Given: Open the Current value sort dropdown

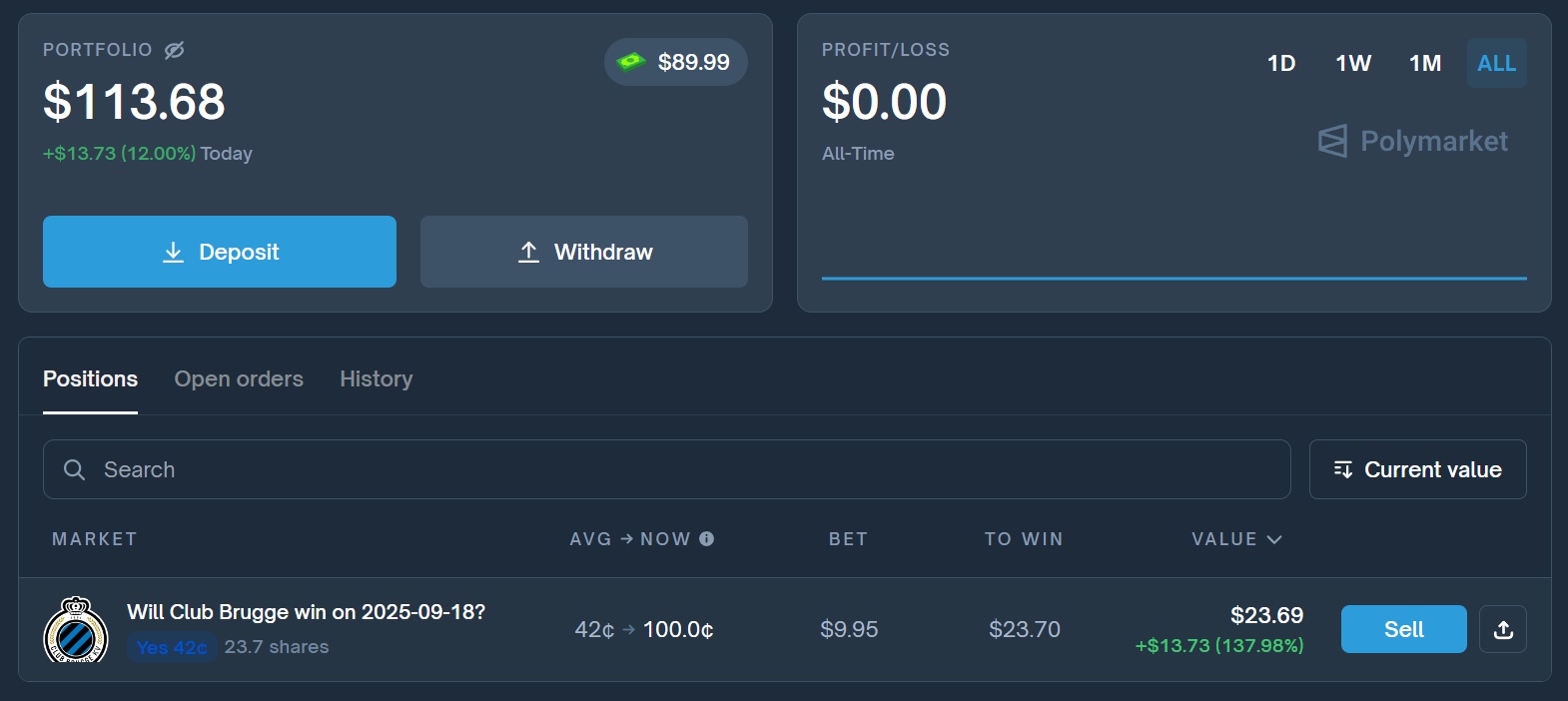Looking at the screenshot, I should tap(1418, 469).
